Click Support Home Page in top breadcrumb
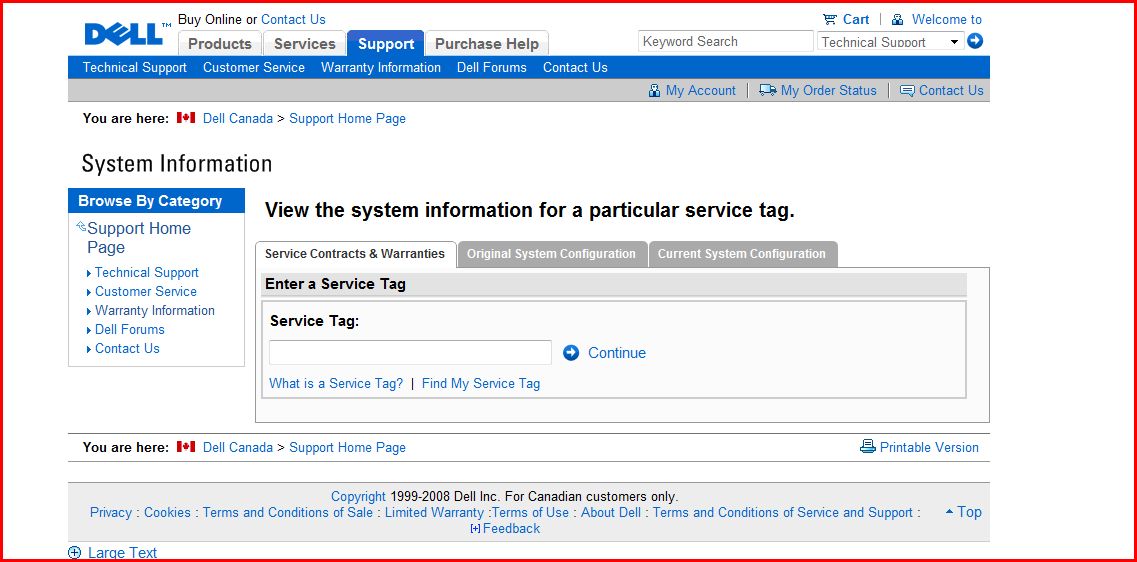This screenshot has height=562, width=1137. pos(347,118)
